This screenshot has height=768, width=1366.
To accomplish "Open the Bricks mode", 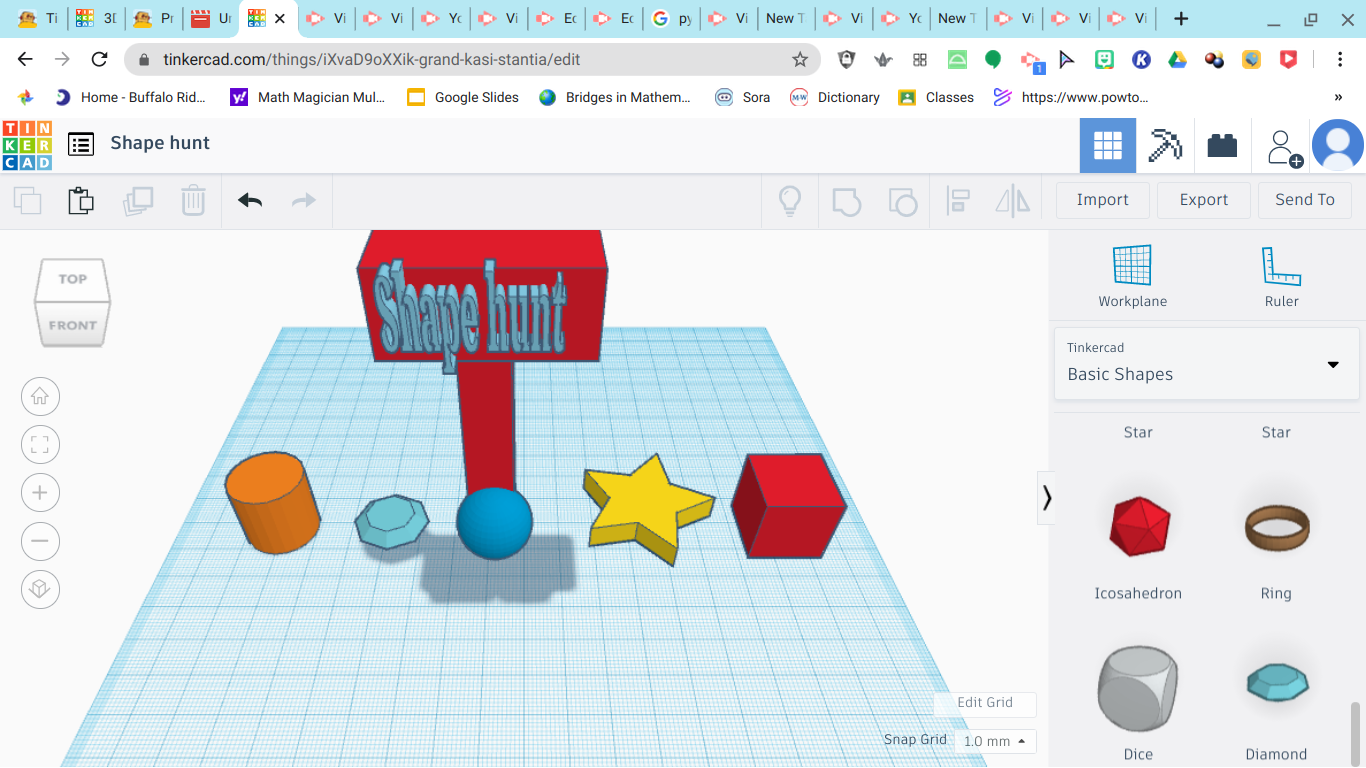I will coord(1222,146).
